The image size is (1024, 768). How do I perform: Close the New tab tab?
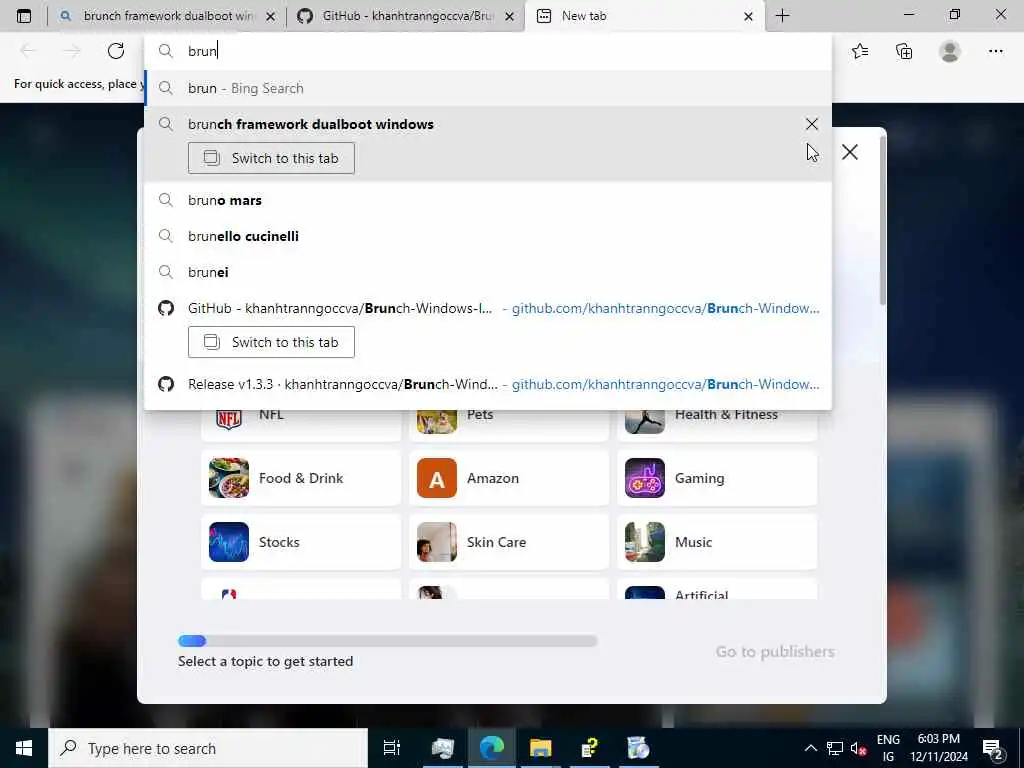coord(748,16)
